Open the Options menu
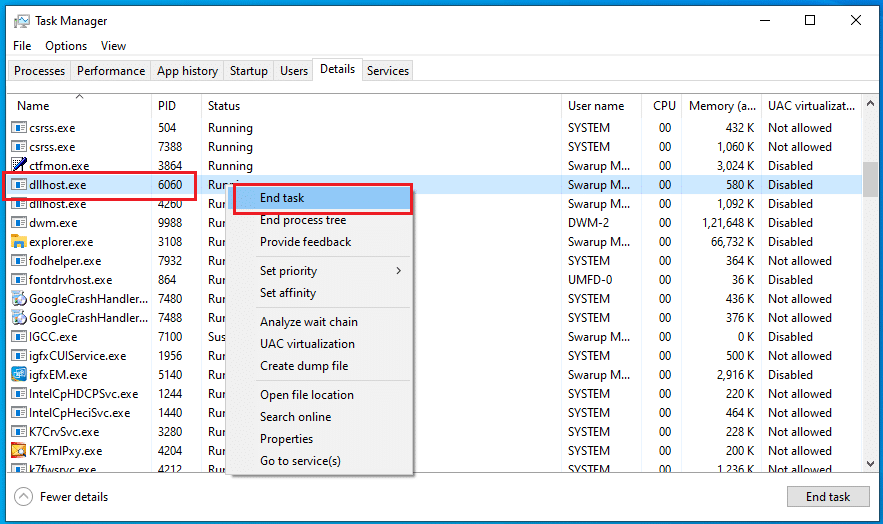This screenshot has width=883, height=524. pos(66,46)
